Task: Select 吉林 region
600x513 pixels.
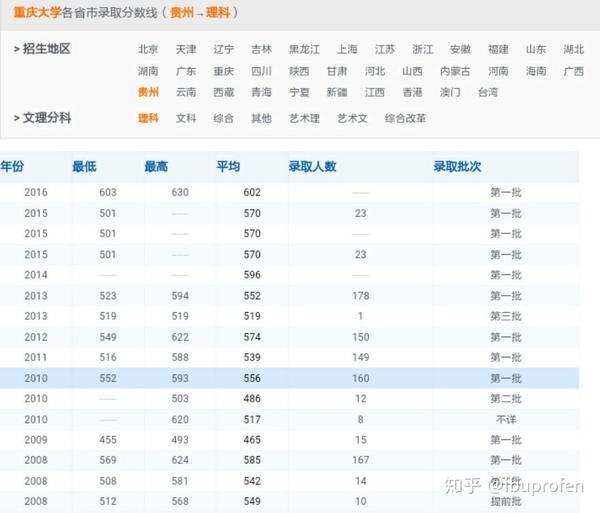Action: [x=261, y=49]
